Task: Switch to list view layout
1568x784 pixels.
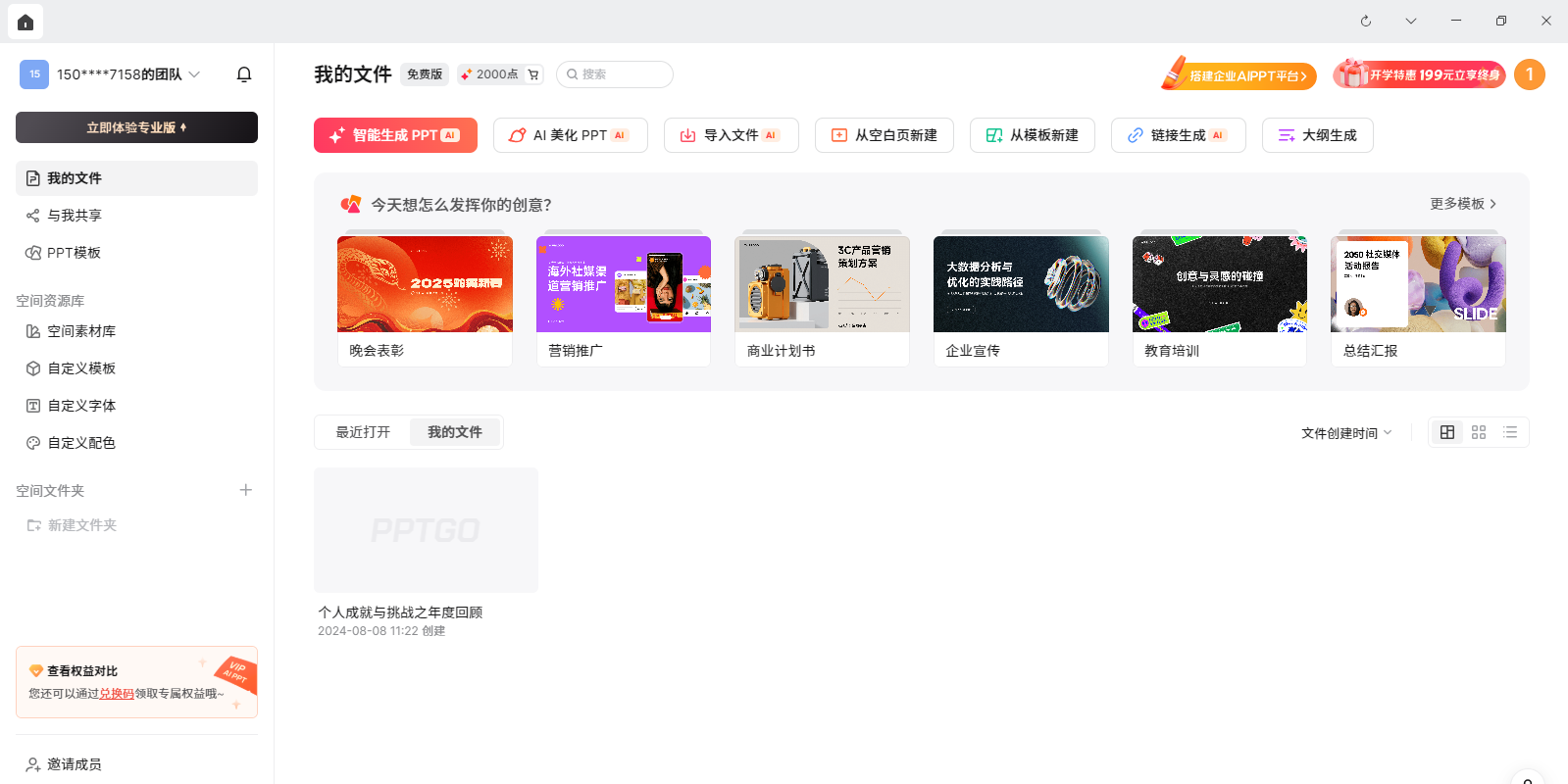Action: [1510, 432]
